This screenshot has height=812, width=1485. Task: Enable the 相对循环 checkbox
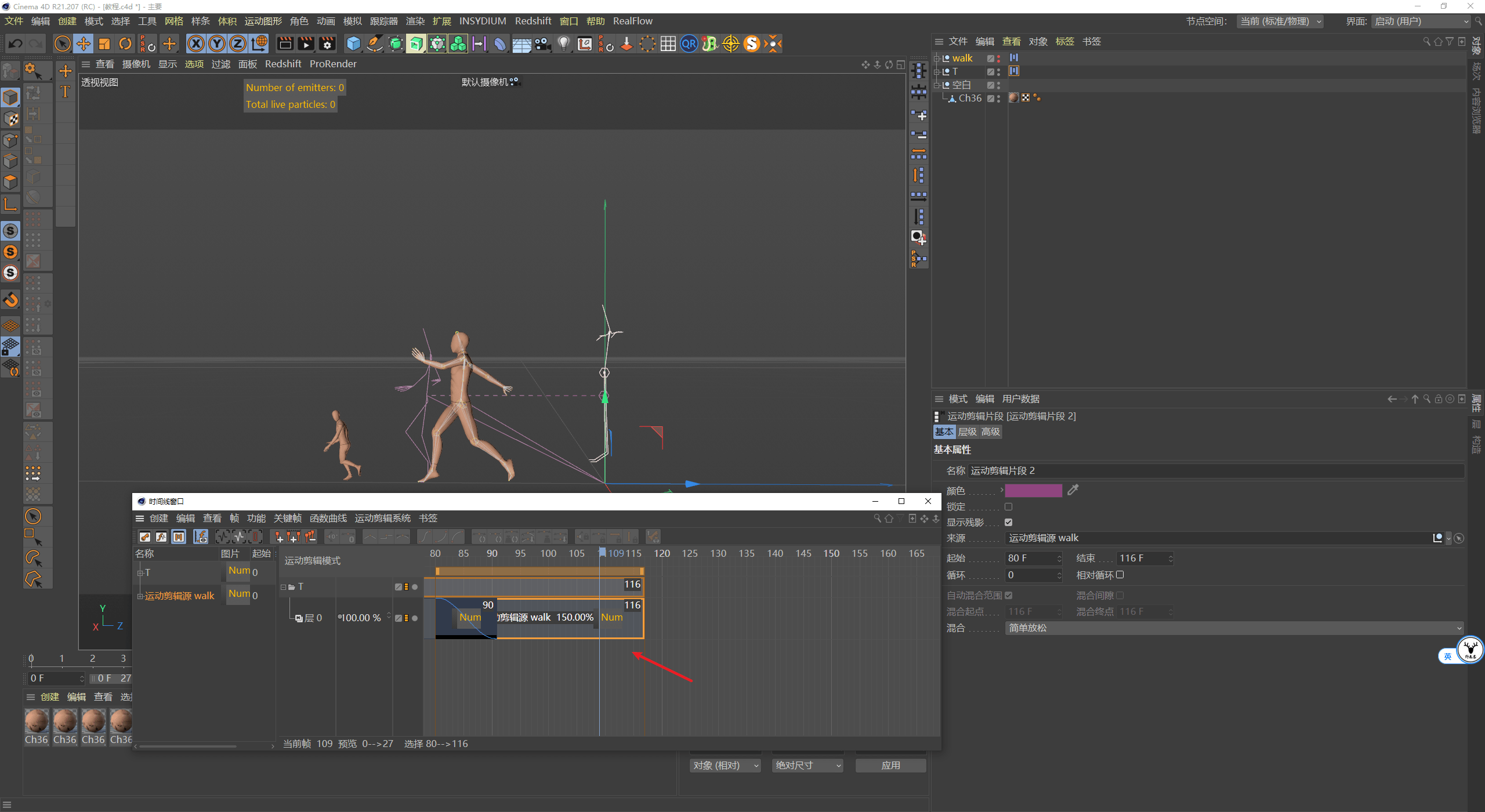click(x=1120, y=575)
